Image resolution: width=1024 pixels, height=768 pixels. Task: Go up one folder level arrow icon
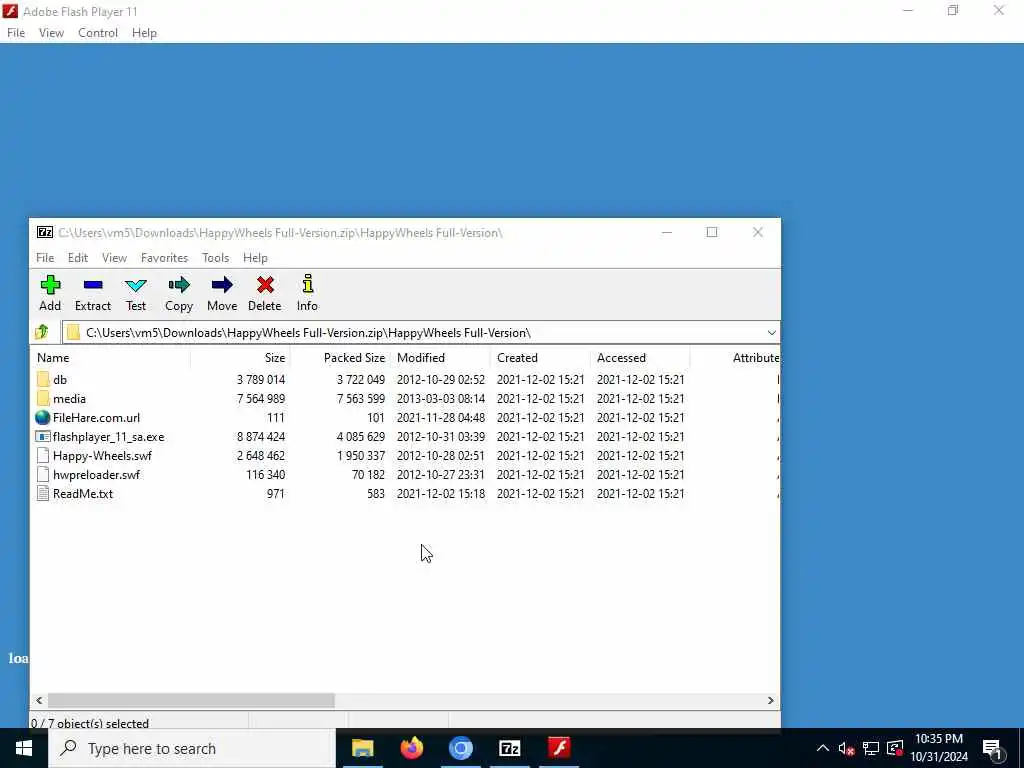42,332
